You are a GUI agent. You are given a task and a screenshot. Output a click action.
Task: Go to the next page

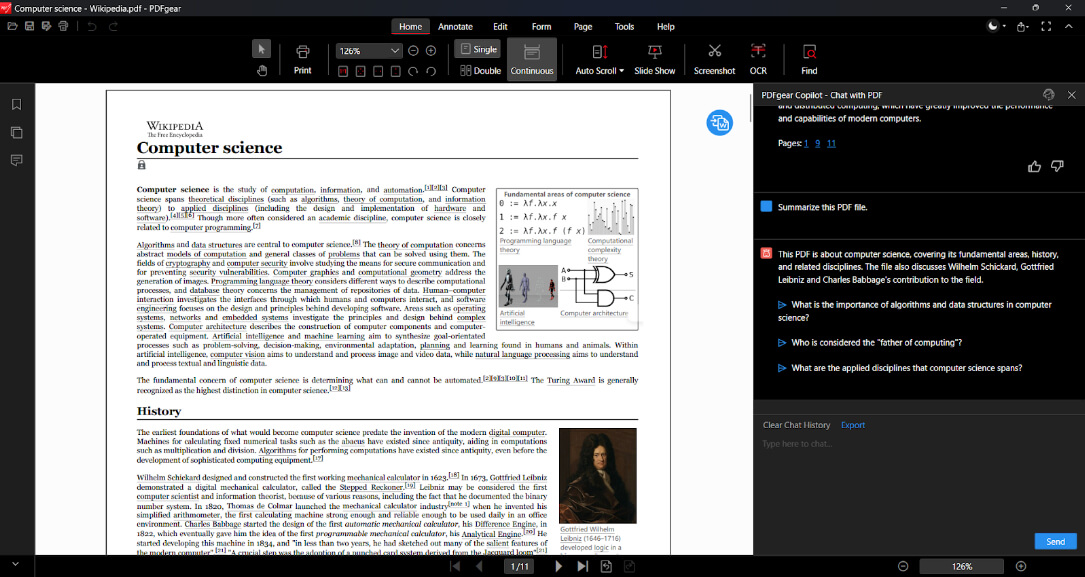(558, 566)
